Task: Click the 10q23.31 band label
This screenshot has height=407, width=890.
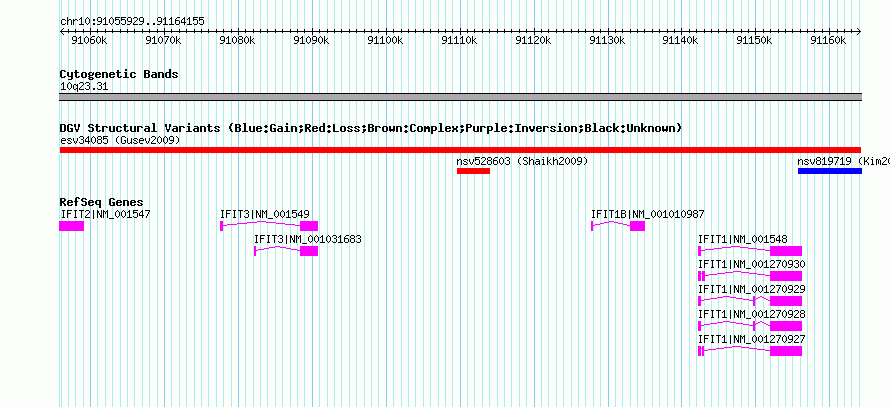Action: point(84,87)
